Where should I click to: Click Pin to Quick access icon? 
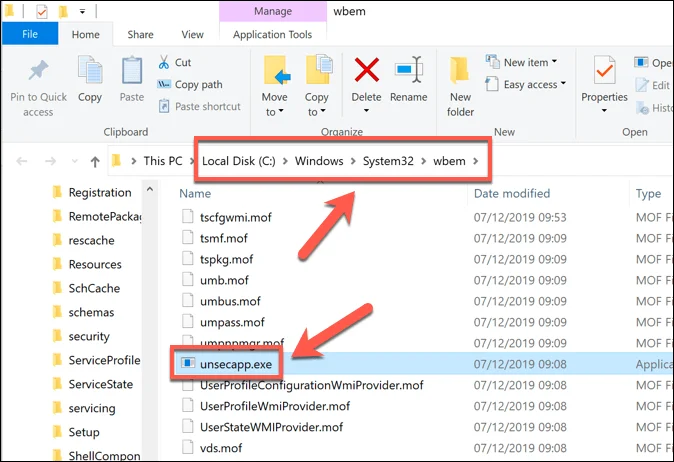point(38,70)
